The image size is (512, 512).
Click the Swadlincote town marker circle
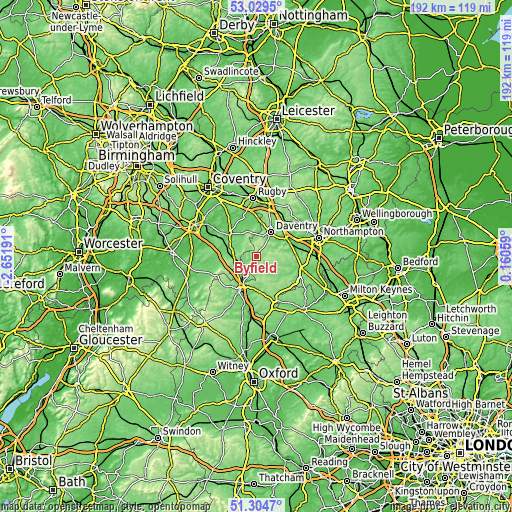(199, 78)
